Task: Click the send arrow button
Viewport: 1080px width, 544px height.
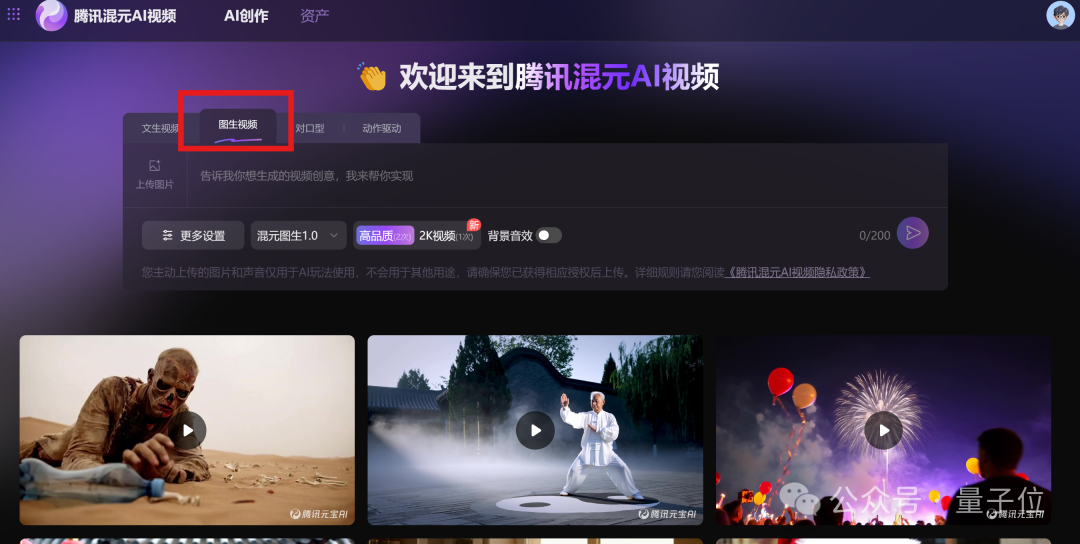Action: click(913, 233)
